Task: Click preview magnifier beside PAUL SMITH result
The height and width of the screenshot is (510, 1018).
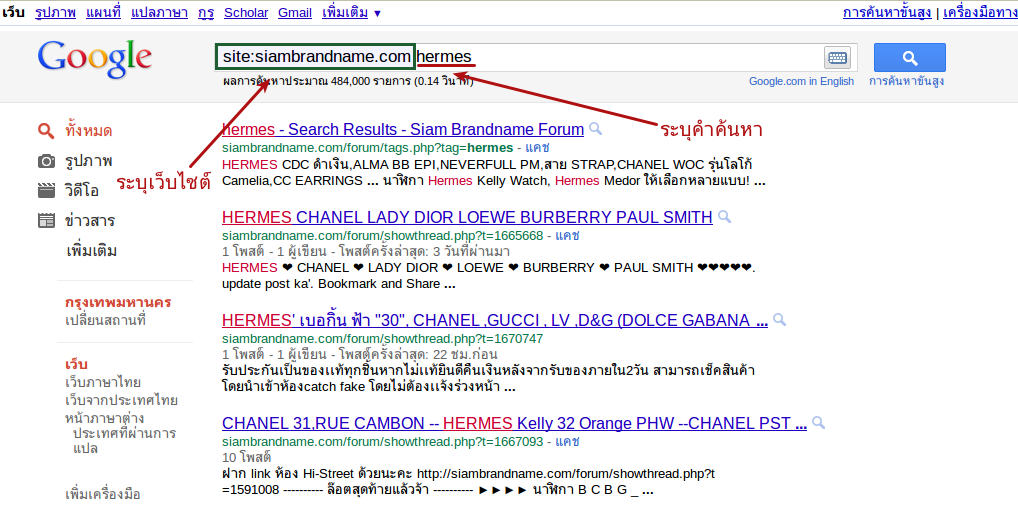Action: point(724,217)
